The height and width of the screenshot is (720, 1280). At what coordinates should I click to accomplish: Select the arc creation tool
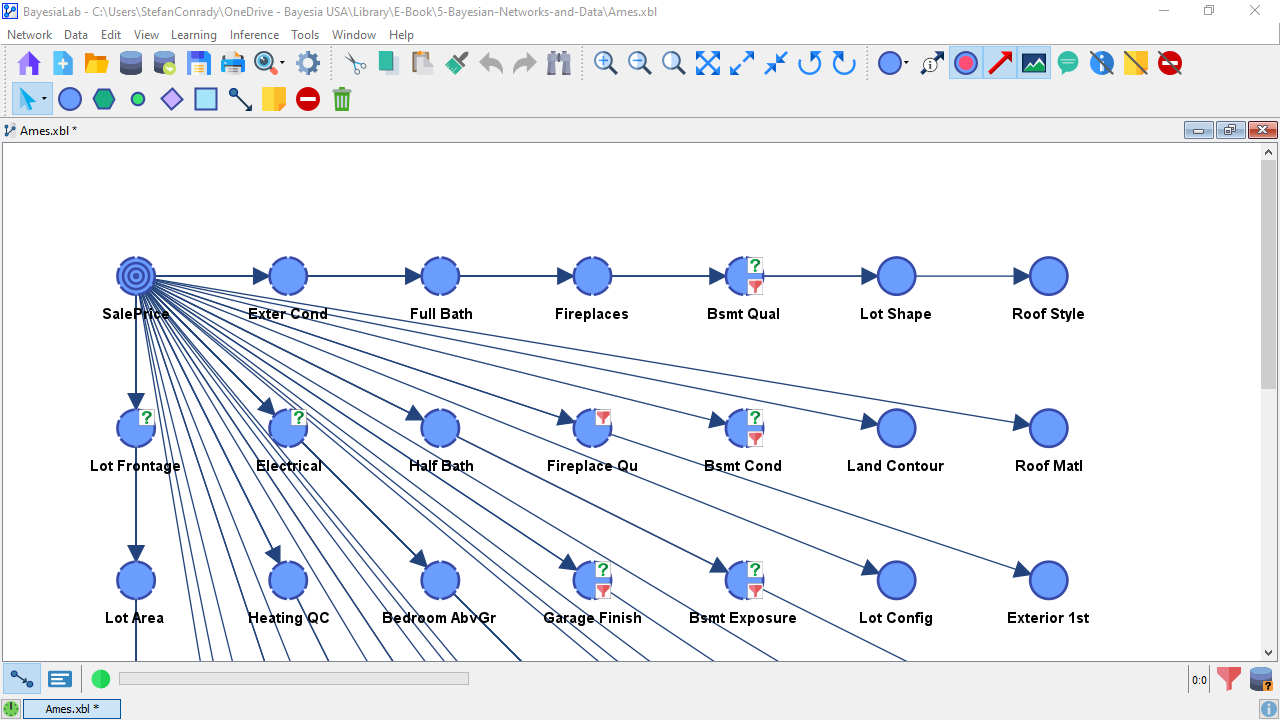(240, 99)
